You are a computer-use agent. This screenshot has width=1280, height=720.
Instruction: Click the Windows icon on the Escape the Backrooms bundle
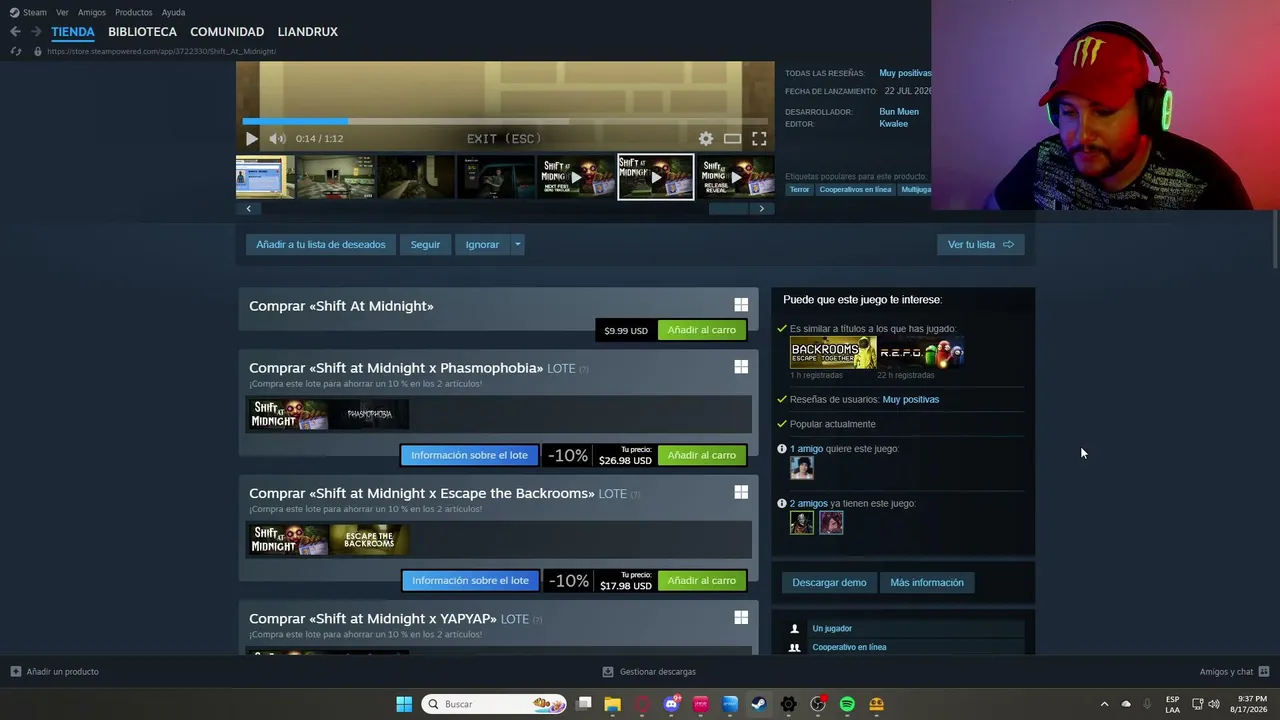[741, 492]
